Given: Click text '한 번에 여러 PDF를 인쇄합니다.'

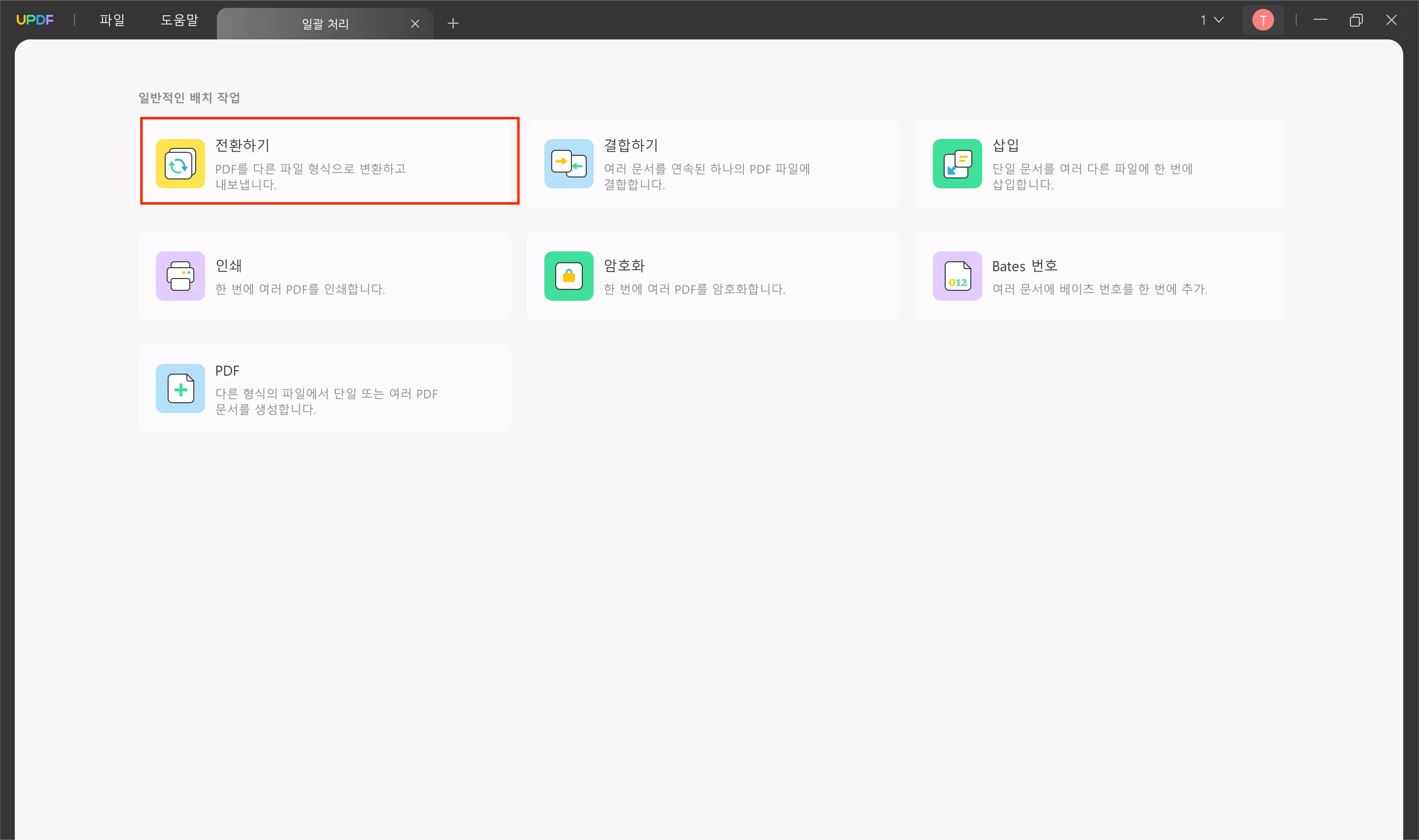Looking at the screenshot, I should click(300, 289).
